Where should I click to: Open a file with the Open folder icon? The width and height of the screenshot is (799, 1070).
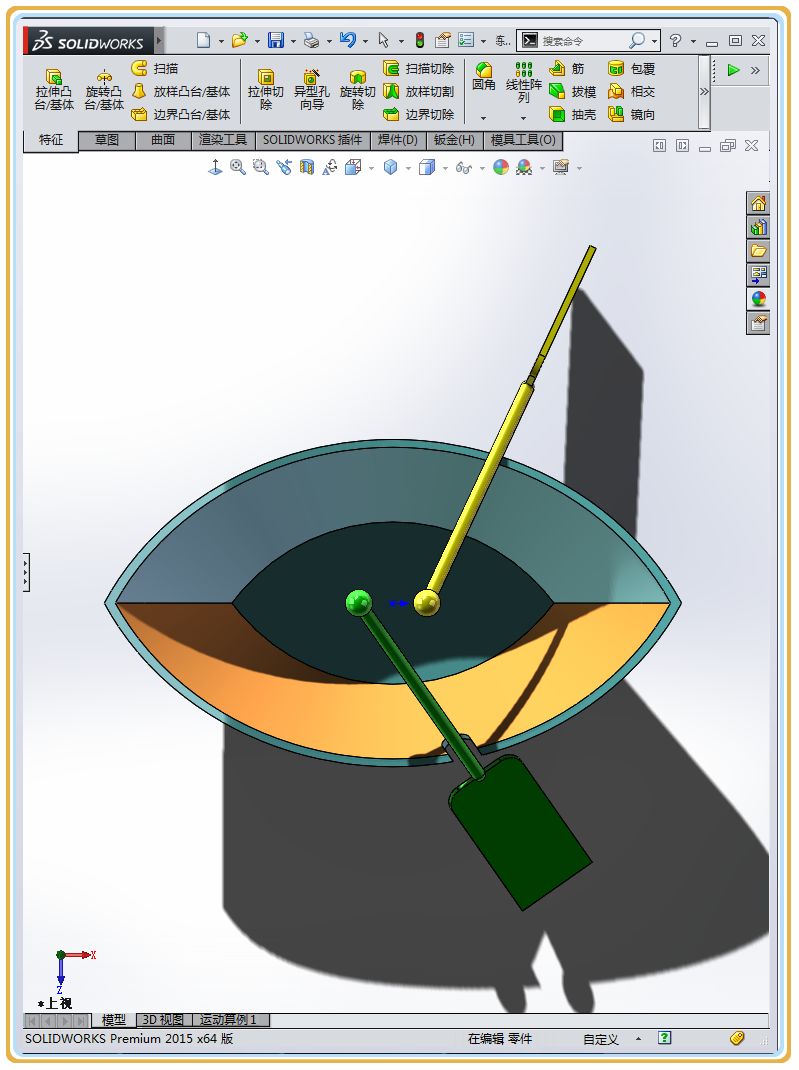[x=239, y=40]
